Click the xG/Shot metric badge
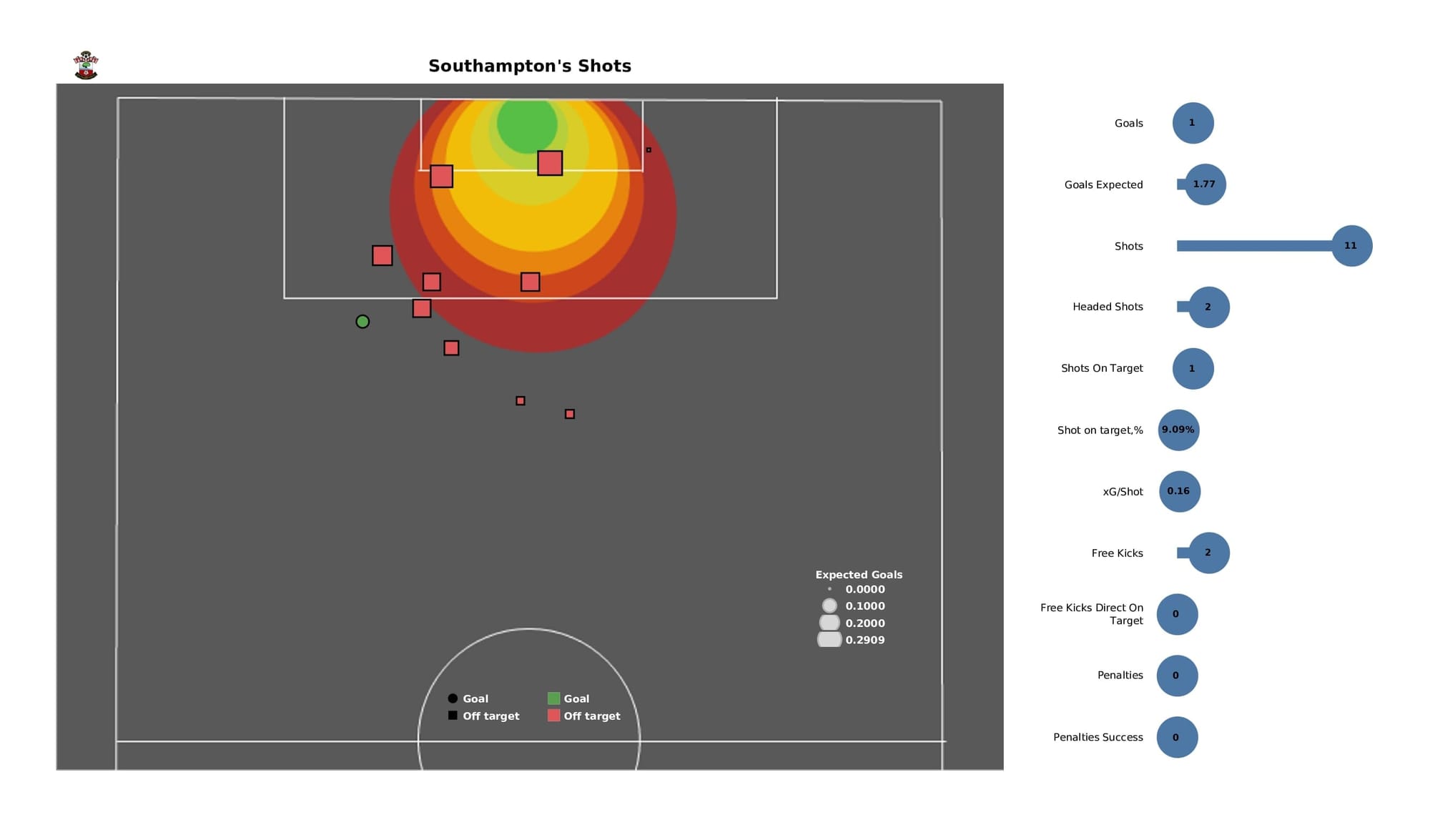Screen dimensions: 1430x840 pyautogui.click(x=1180, y=491)
